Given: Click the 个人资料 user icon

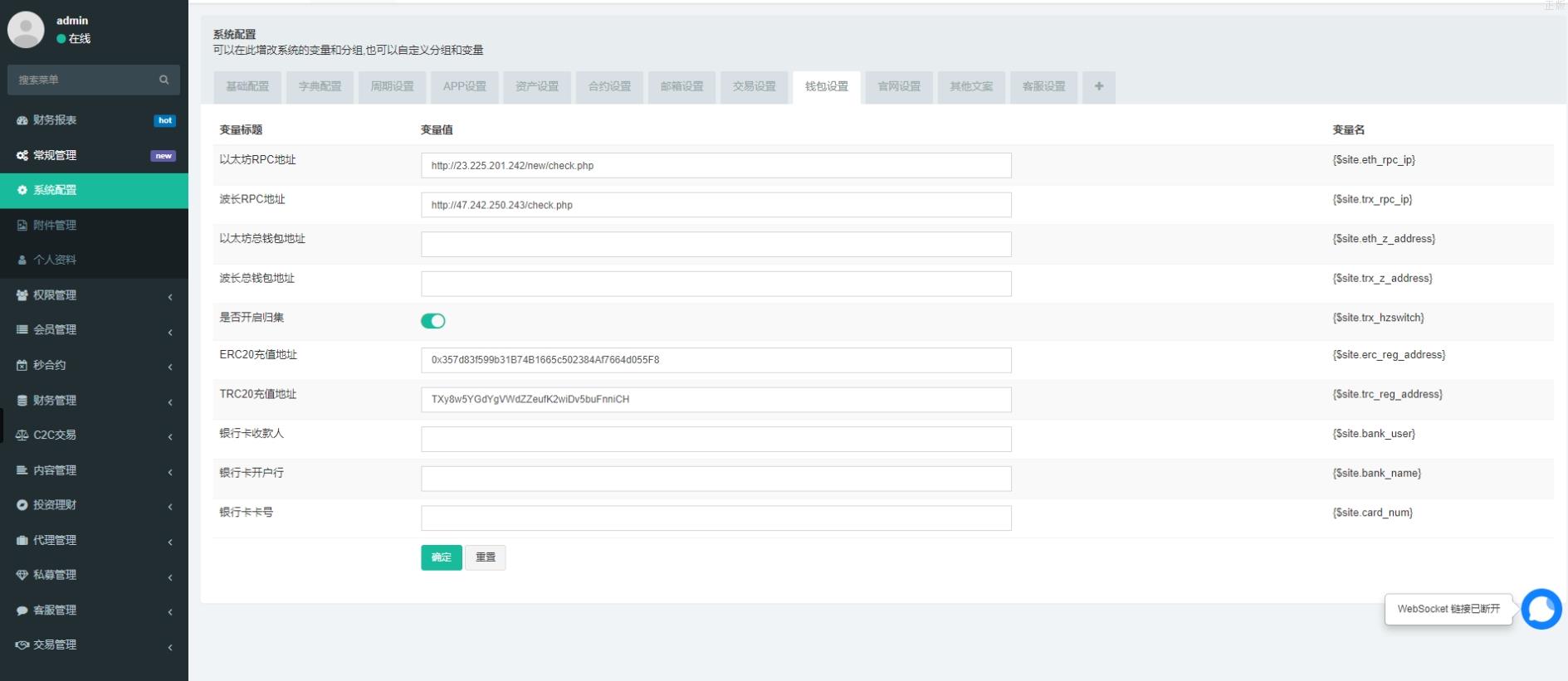Looking at the screenshot, I should [22, 260].
